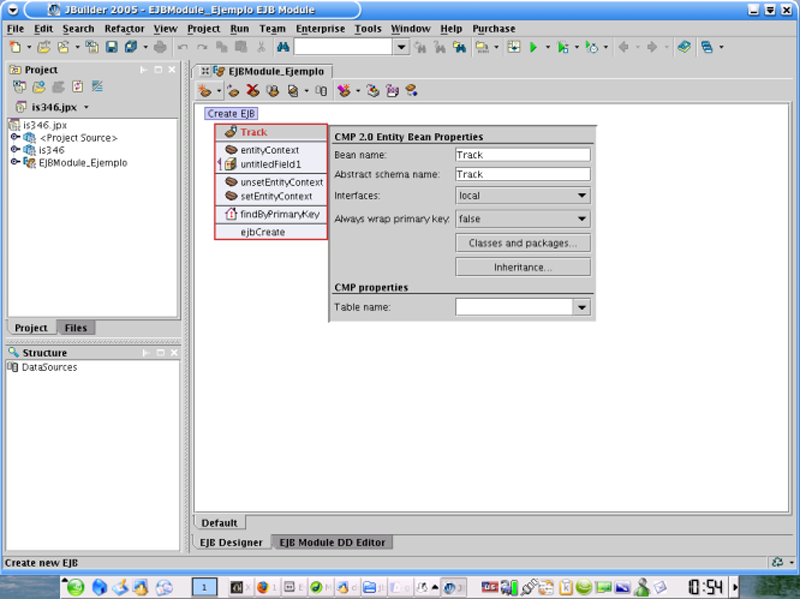Screen dimensions: 800x599
Task: Click the Classes and packages button
Action: click(523, 243)
